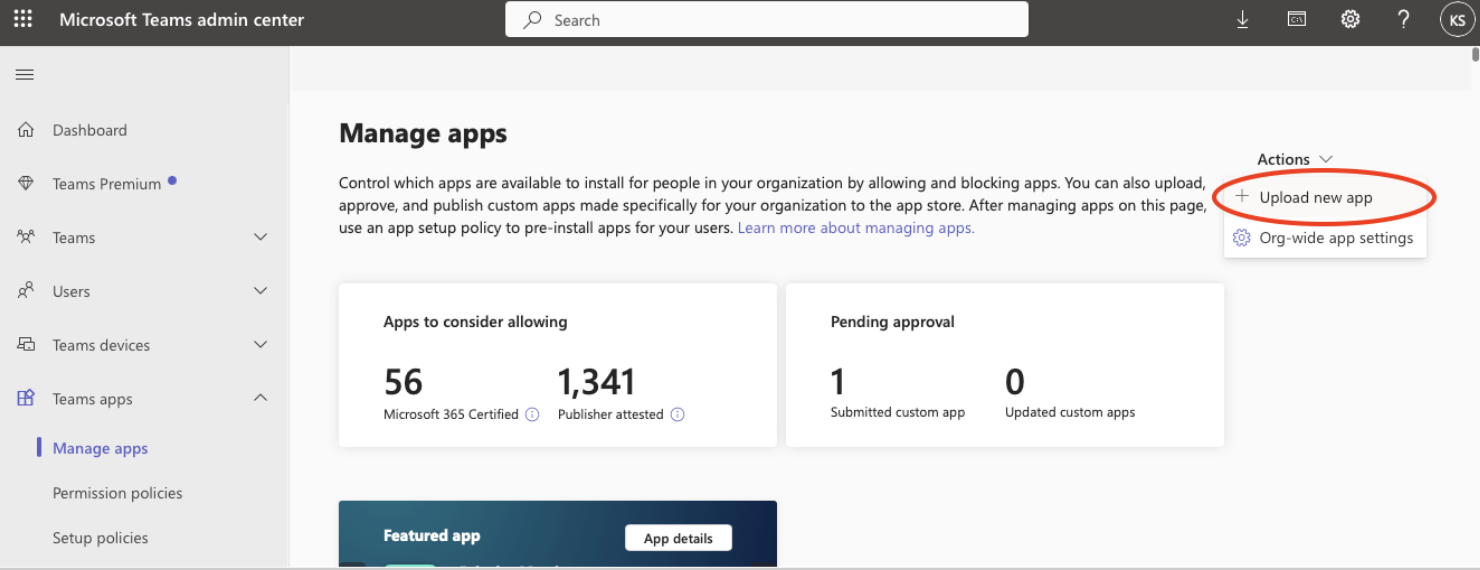Select Org-wide app settings menu entry
The image size is (1480, 570).
click(1325, 238)
